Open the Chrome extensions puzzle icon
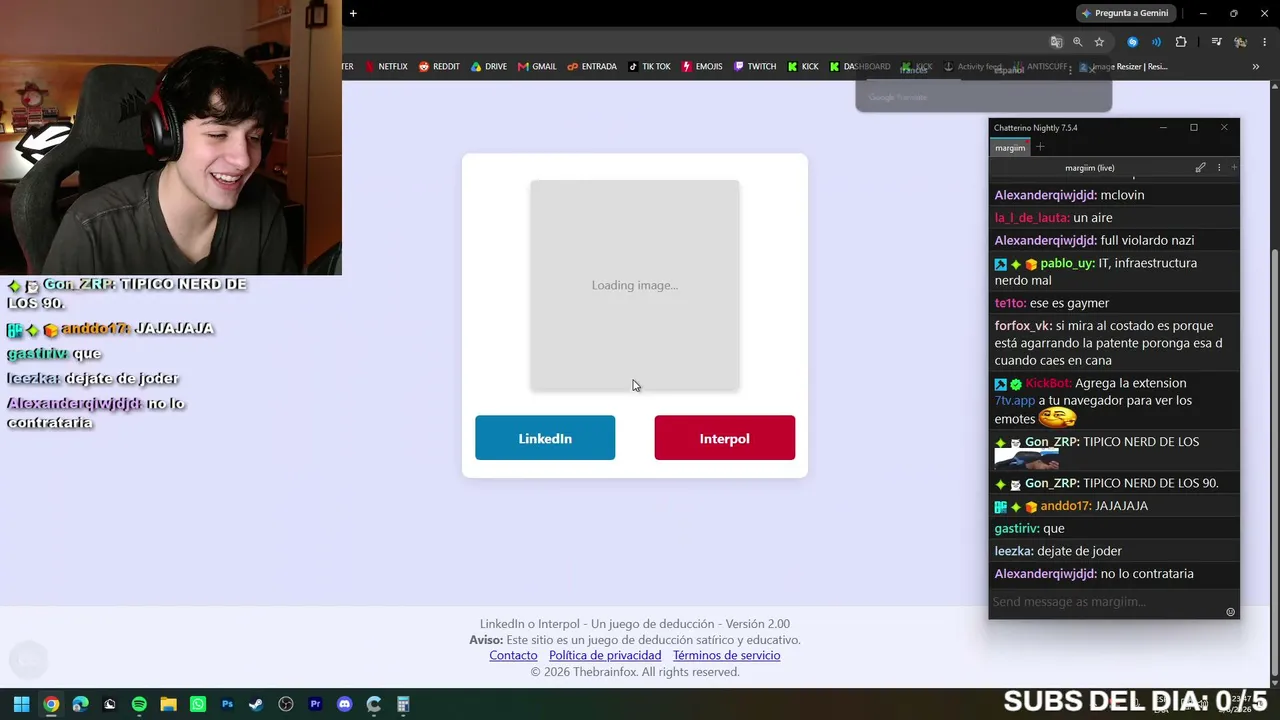The width and height of the screenshot is (1280, 720). point(1181,42)
